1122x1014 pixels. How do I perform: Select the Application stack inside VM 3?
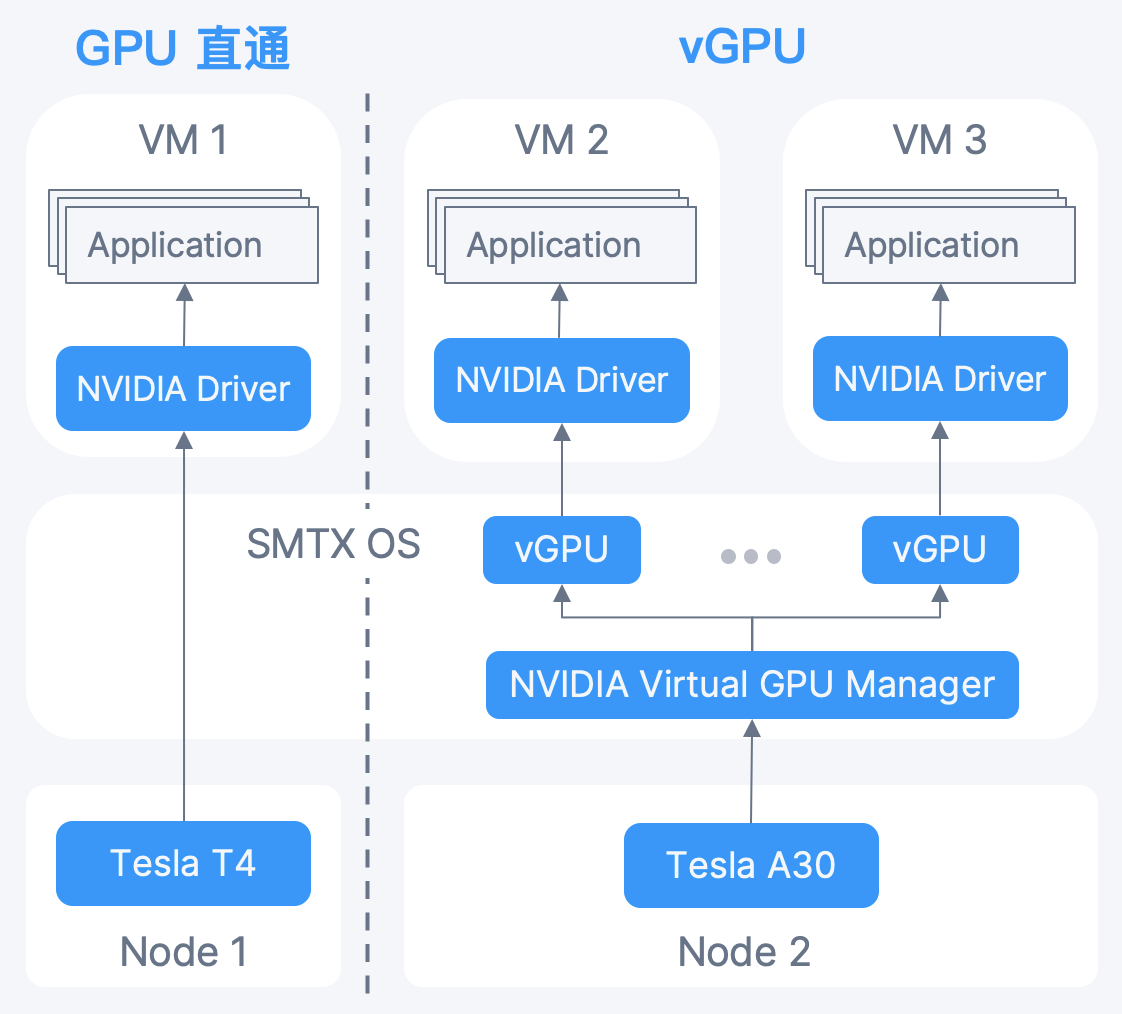click(x=931, y=244)
